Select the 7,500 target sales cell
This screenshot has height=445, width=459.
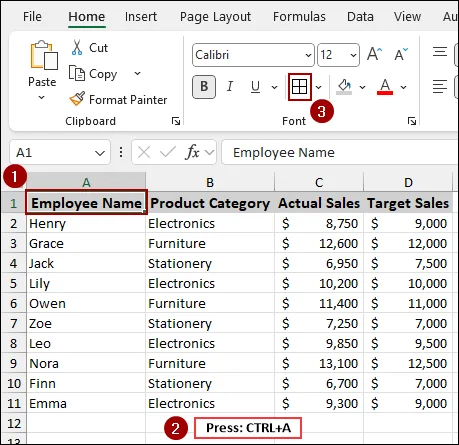coord(408,263)
